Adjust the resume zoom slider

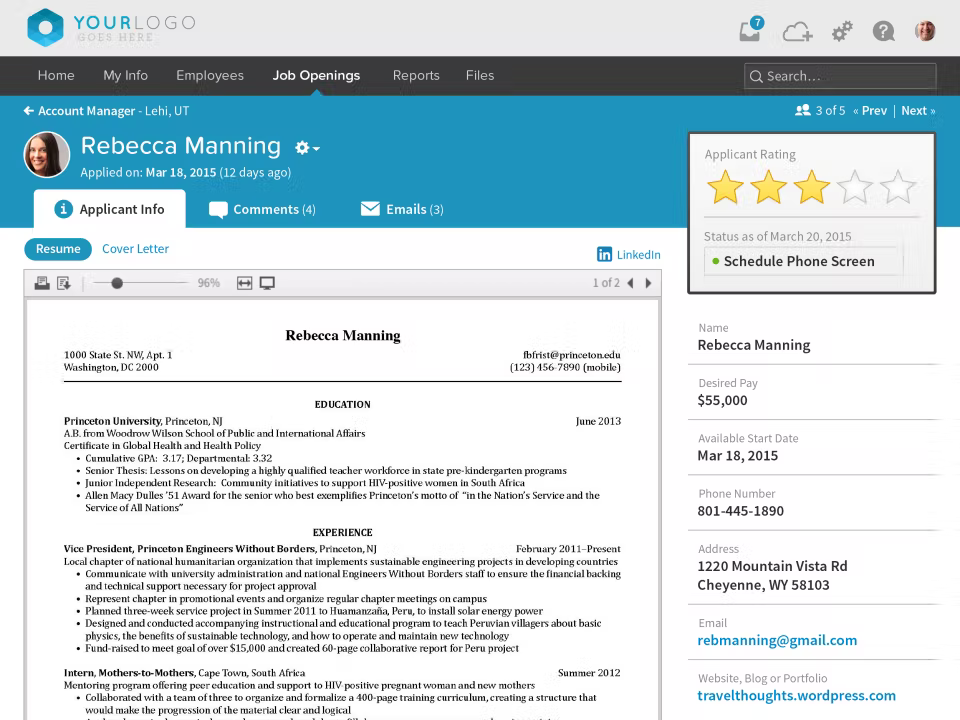pyautogui.click(x=117, y=283)
